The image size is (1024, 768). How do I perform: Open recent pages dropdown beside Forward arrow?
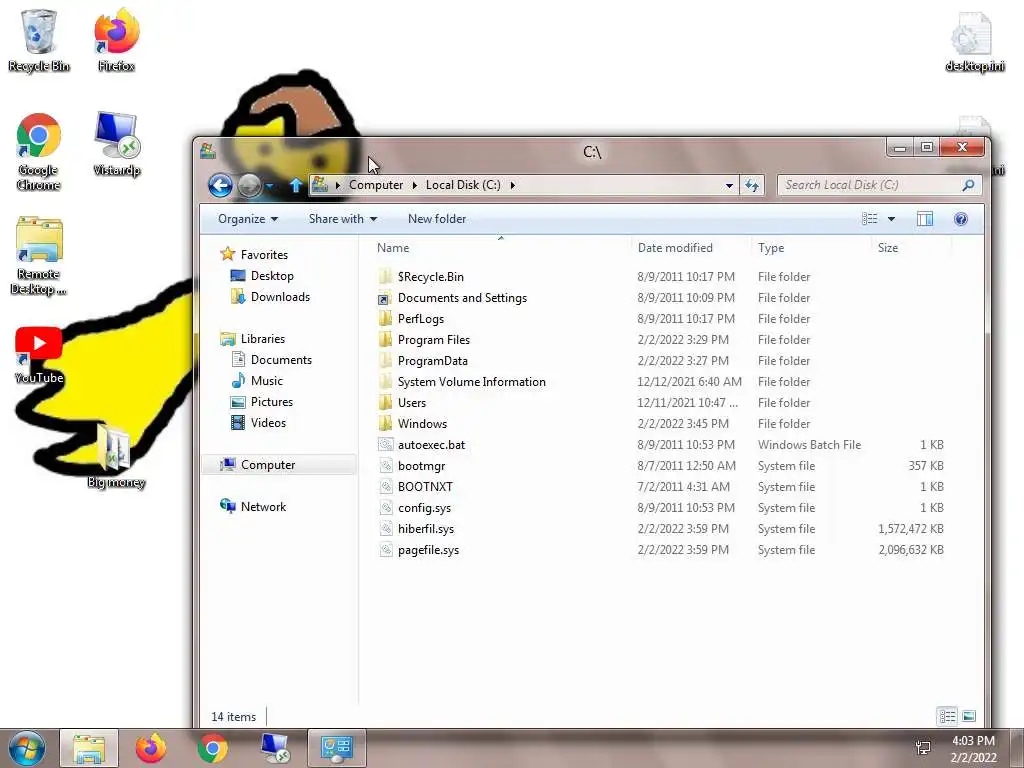point(270,186)
